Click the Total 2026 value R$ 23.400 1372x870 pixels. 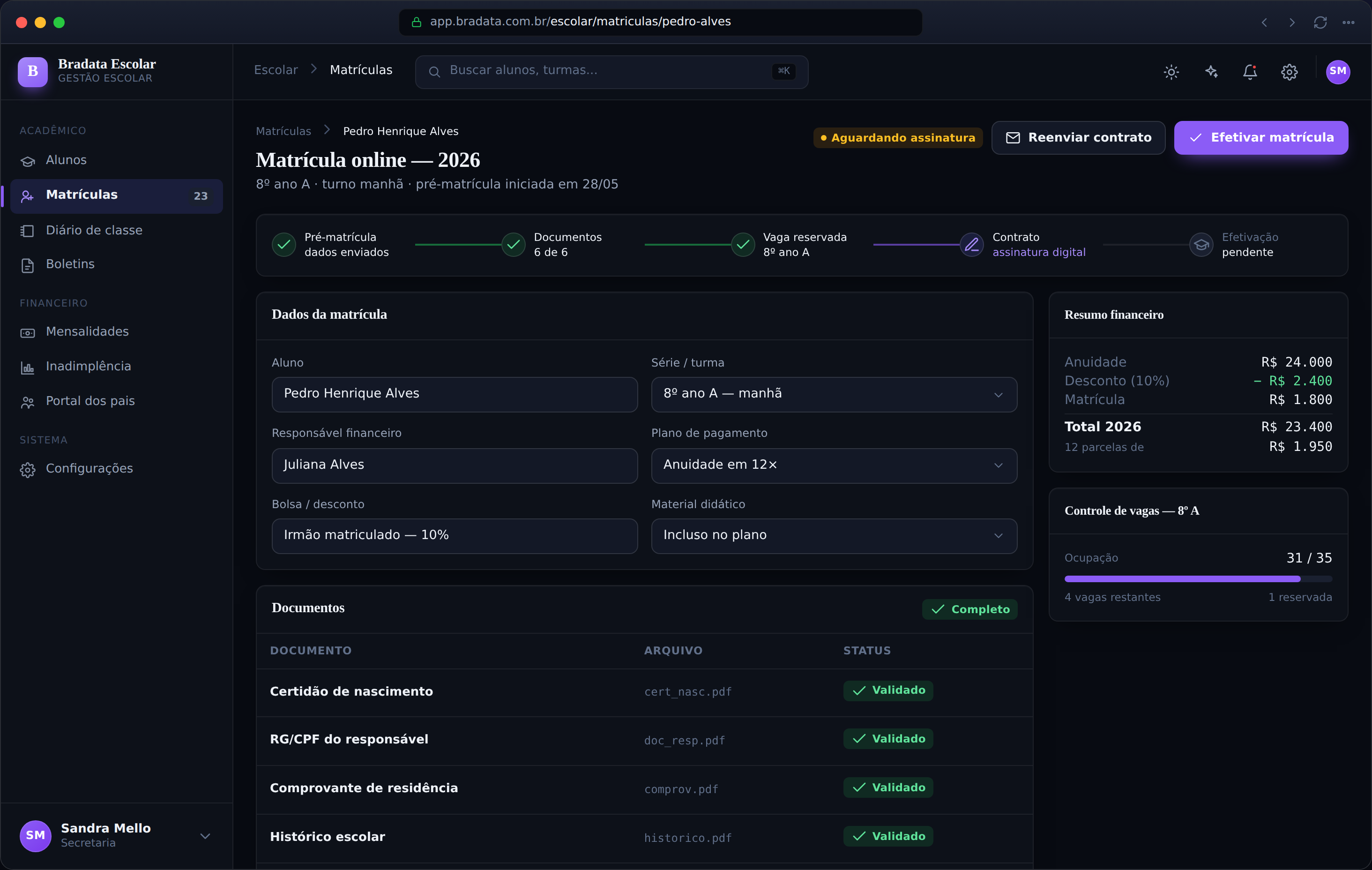coord(1296,427)
